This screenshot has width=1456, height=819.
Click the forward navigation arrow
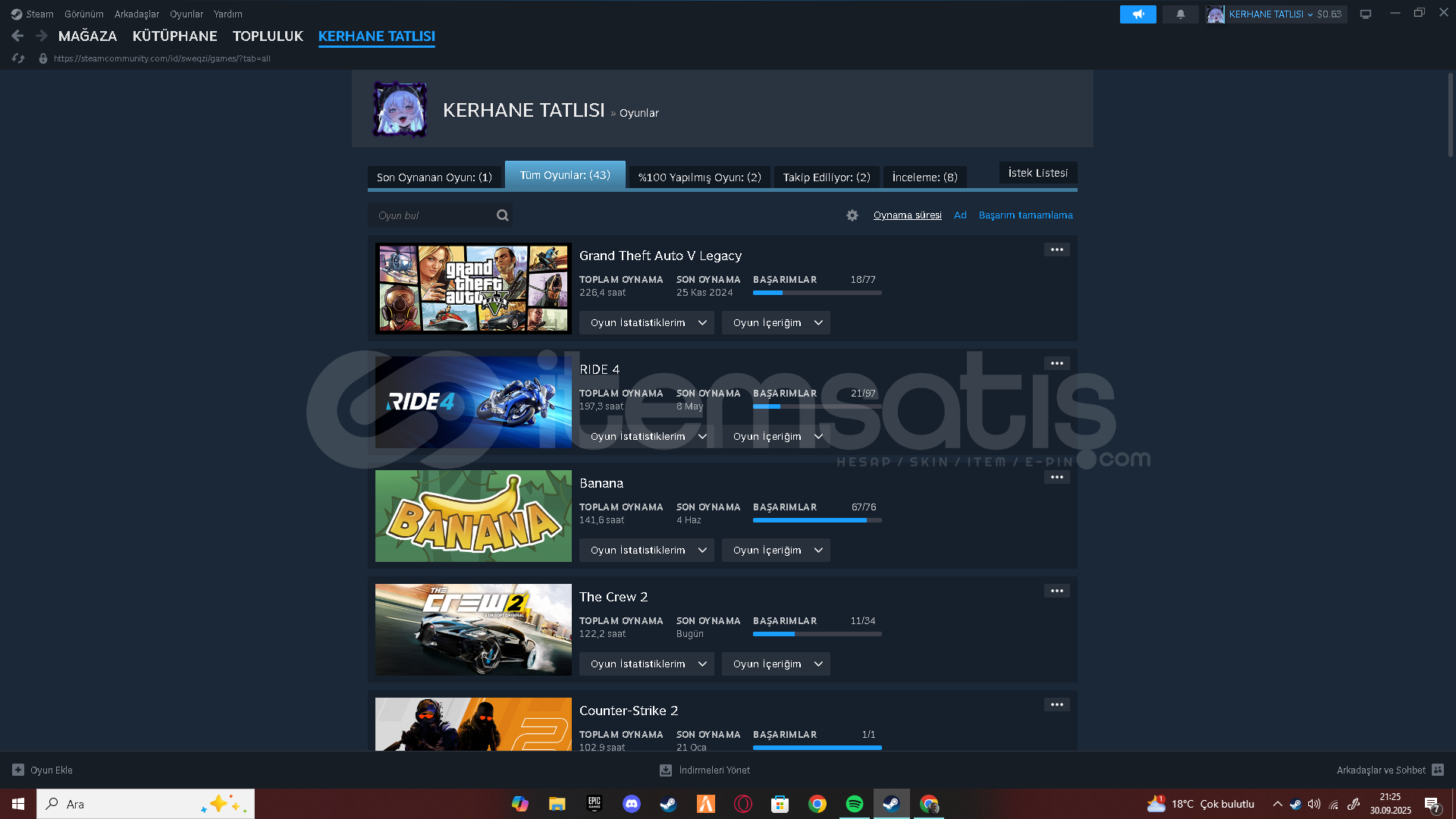(42, 36)
